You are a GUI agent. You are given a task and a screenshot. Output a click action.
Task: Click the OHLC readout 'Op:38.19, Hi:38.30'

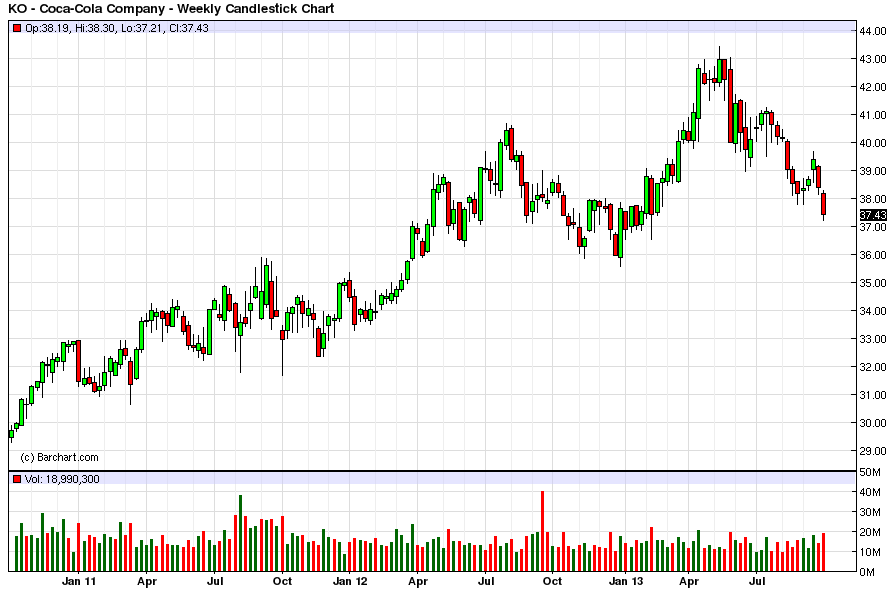click(70, 28)
